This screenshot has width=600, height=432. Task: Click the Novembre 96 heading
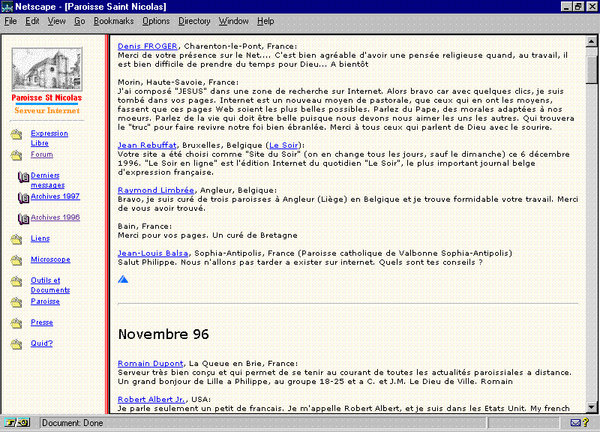(x=163, y=334)
